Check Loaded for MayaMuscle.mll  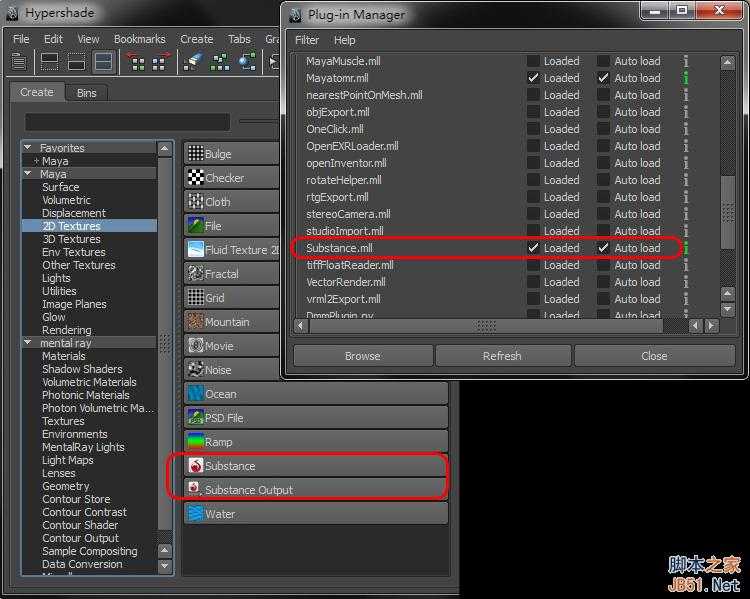pos(533,61)
